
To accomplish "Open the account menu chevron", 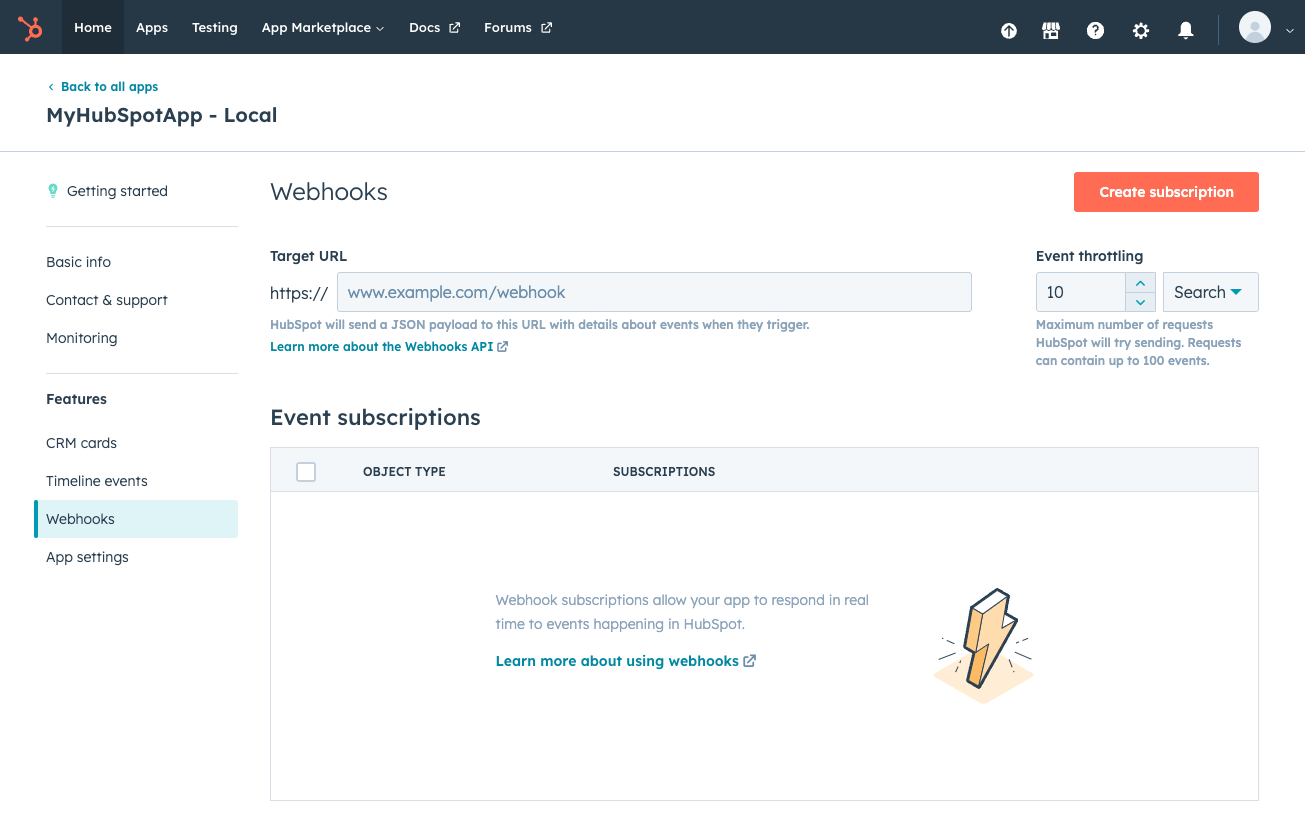I will [x=1290, y=31].
